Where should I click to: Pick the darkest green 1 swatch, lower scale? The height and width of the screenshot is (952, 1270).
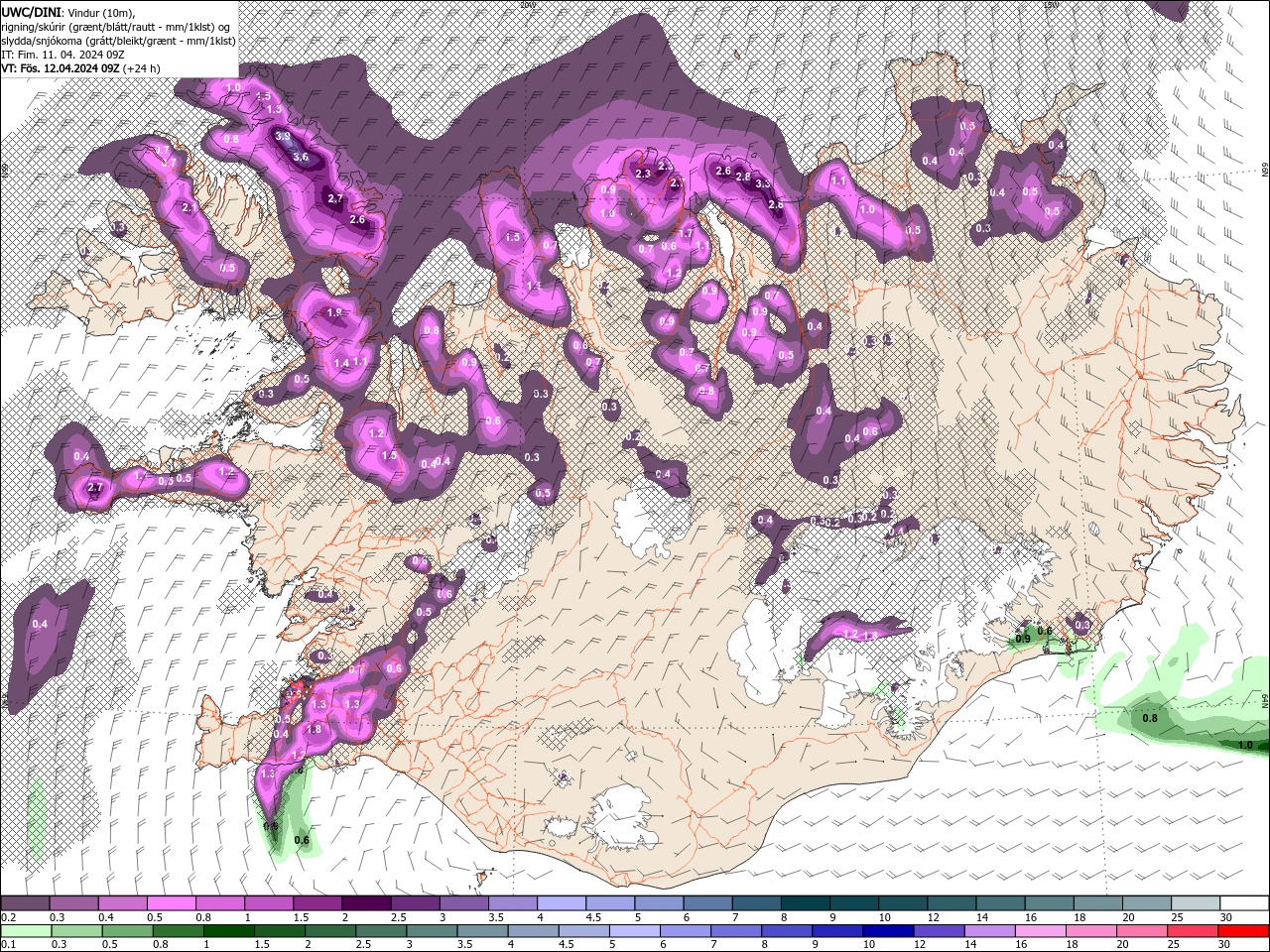point(229,931)
